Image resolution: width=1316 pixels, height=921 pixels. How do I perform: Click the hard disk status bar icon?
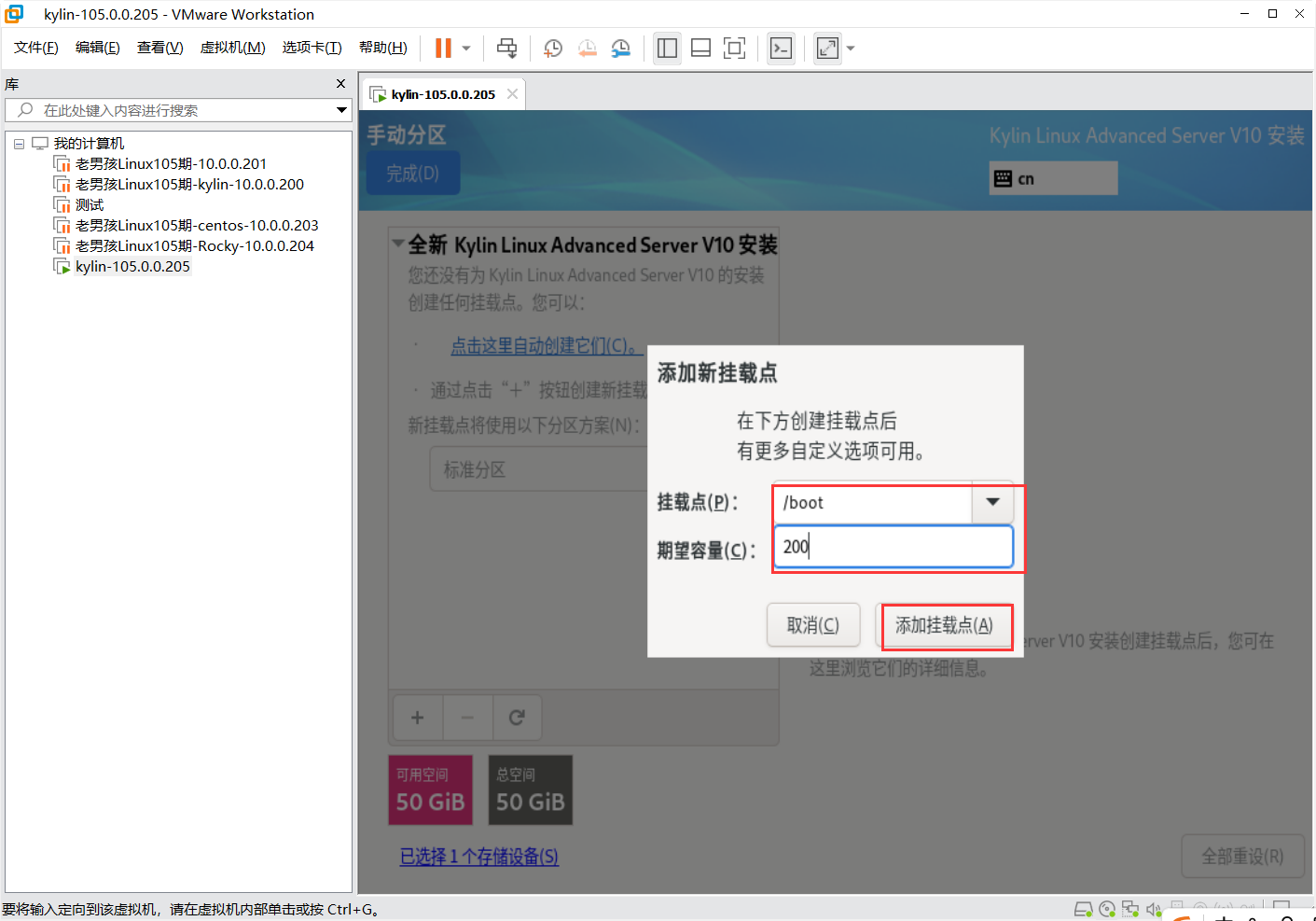(1083, 909)
